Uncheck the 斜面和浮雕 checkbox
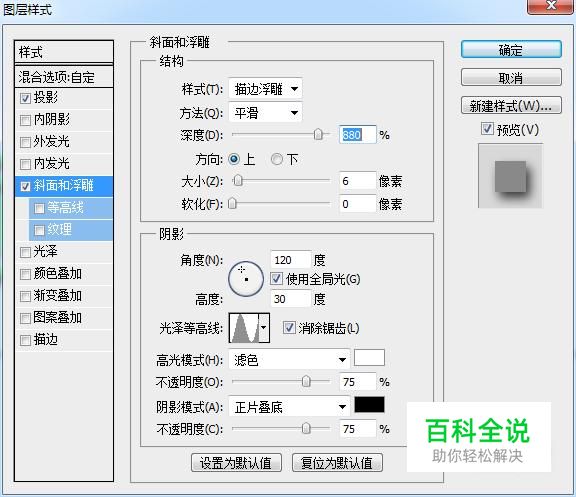The width and height of the screenshot is (576, 497). 25,186
